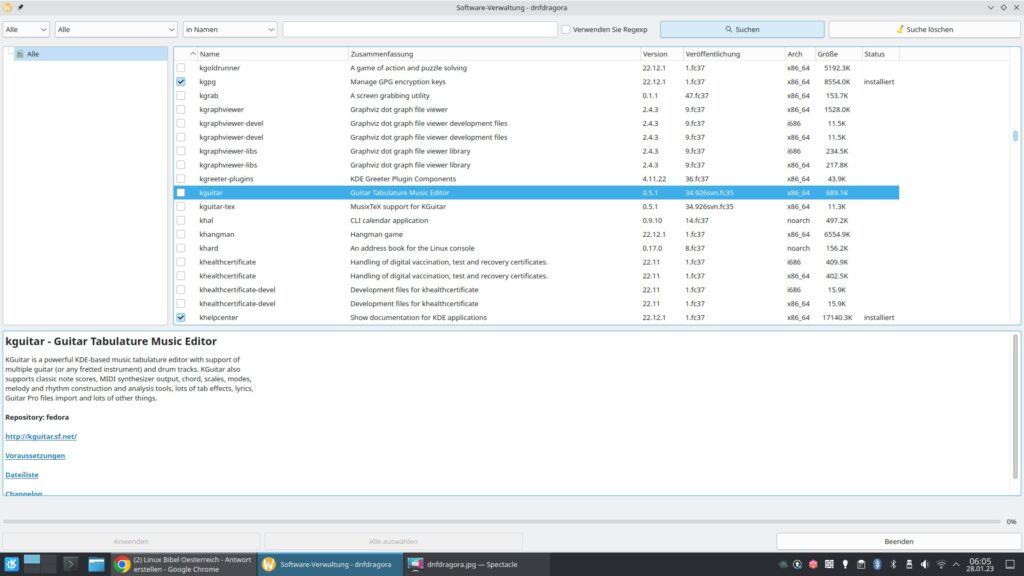This screenshot has height=576, width=1024.
Task: Click the Beenden button
Action: click(x=899, y=541)
